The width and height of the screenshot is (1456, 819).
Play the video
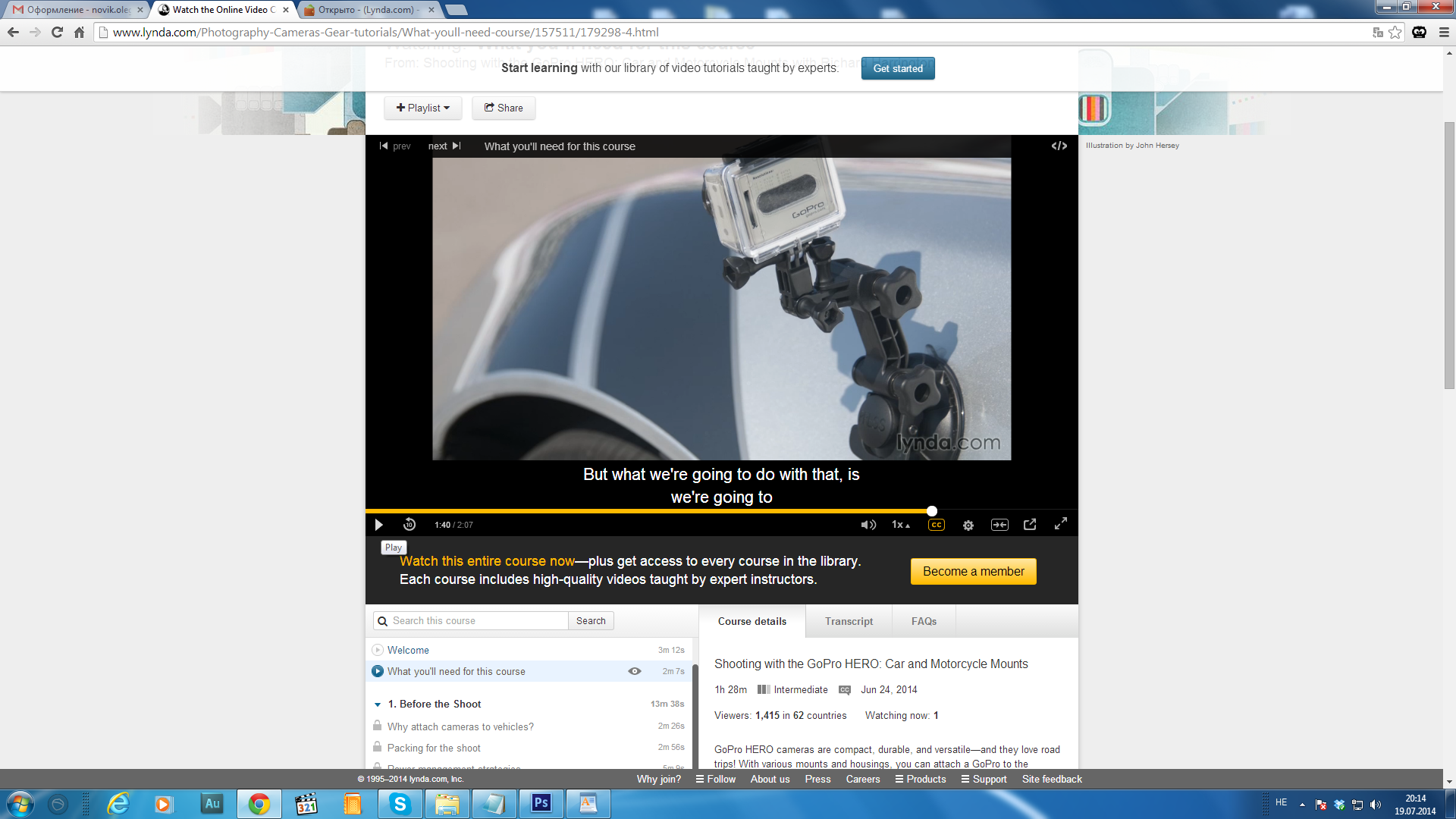[x=378, y=525]
